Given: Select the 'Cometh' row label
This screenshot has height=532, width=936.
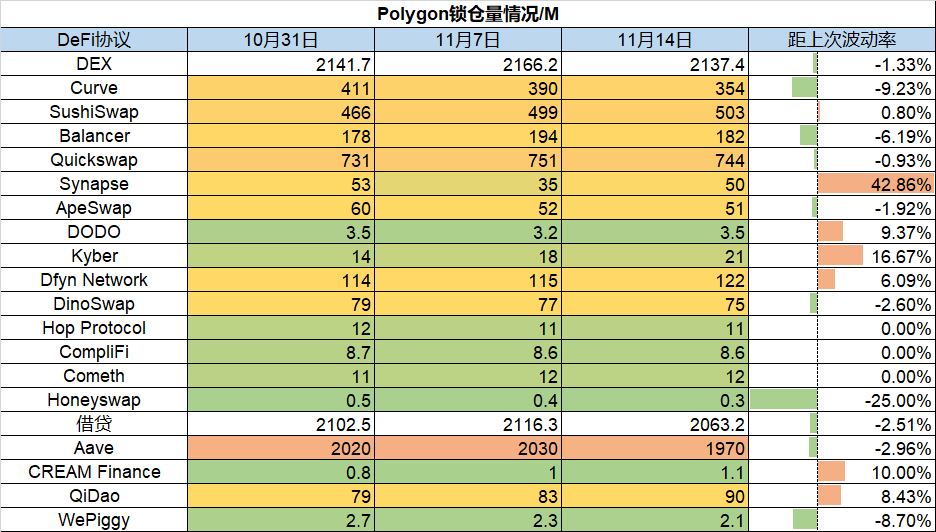Looking at the screenshot, I should coord(94,376).
